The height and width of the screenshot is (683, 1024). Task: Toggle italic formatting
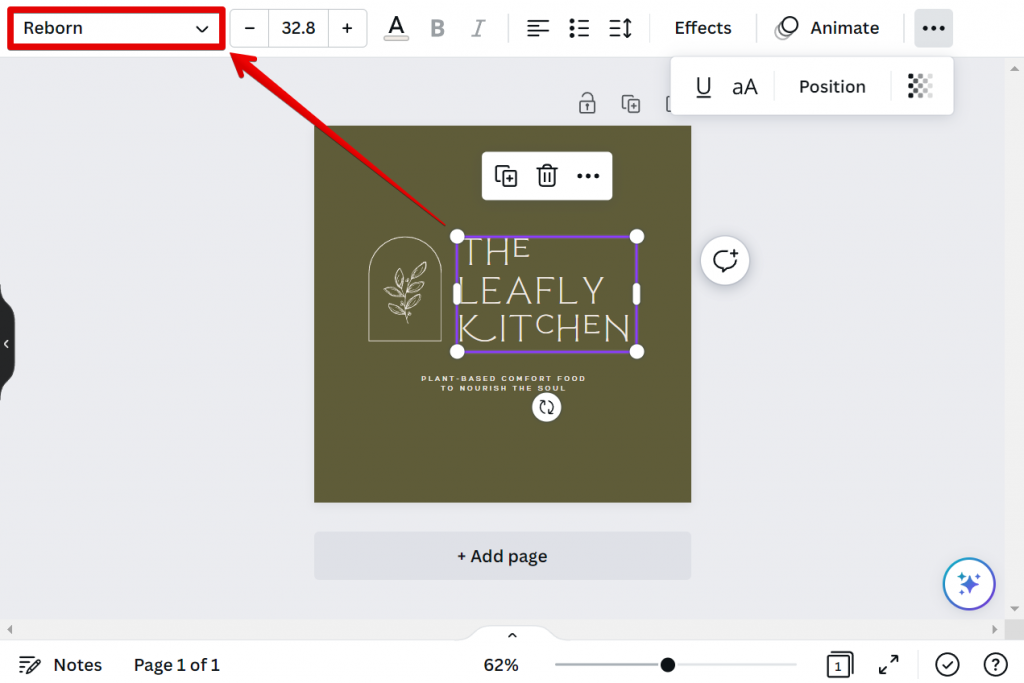coord(478,28)
